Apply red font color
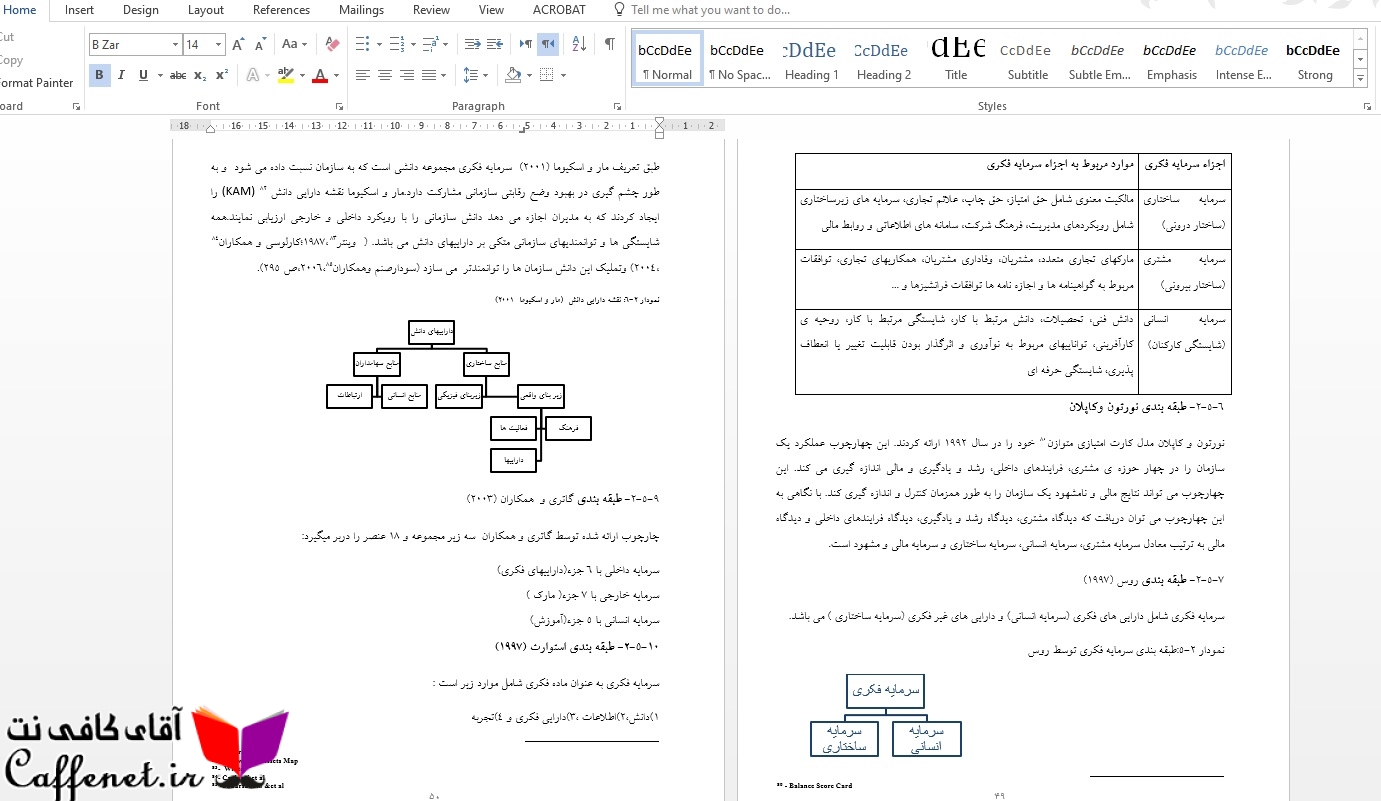The width and height of the screenshot is (1381, 801). point(320,75)
